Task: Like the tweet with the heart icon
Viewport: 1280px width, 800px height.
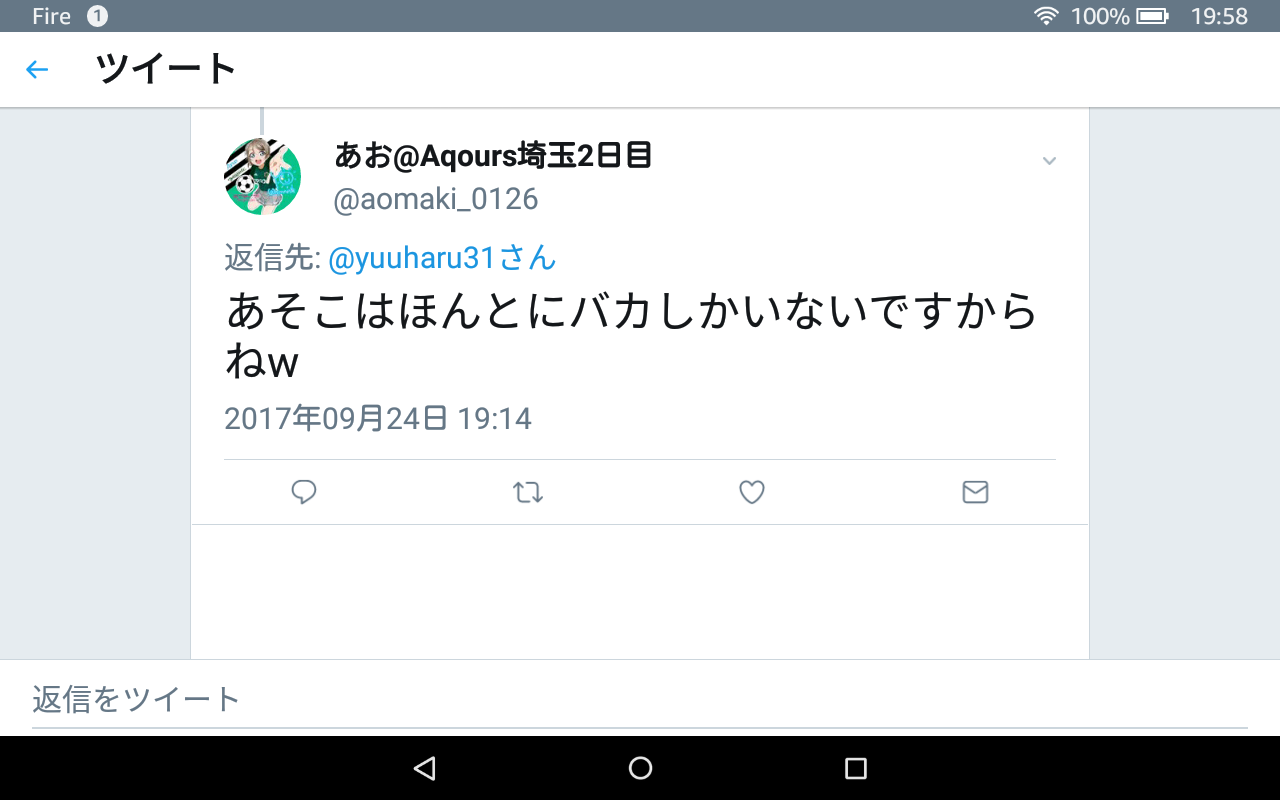Action: [x=752, y=492]
